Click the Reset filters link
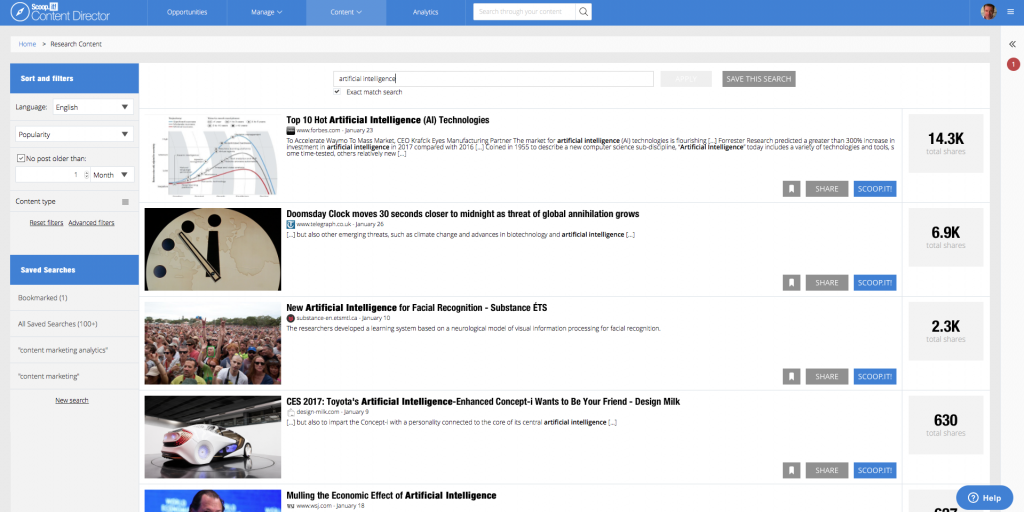Viewport: 1024px width, 512px height. (46, 223)
